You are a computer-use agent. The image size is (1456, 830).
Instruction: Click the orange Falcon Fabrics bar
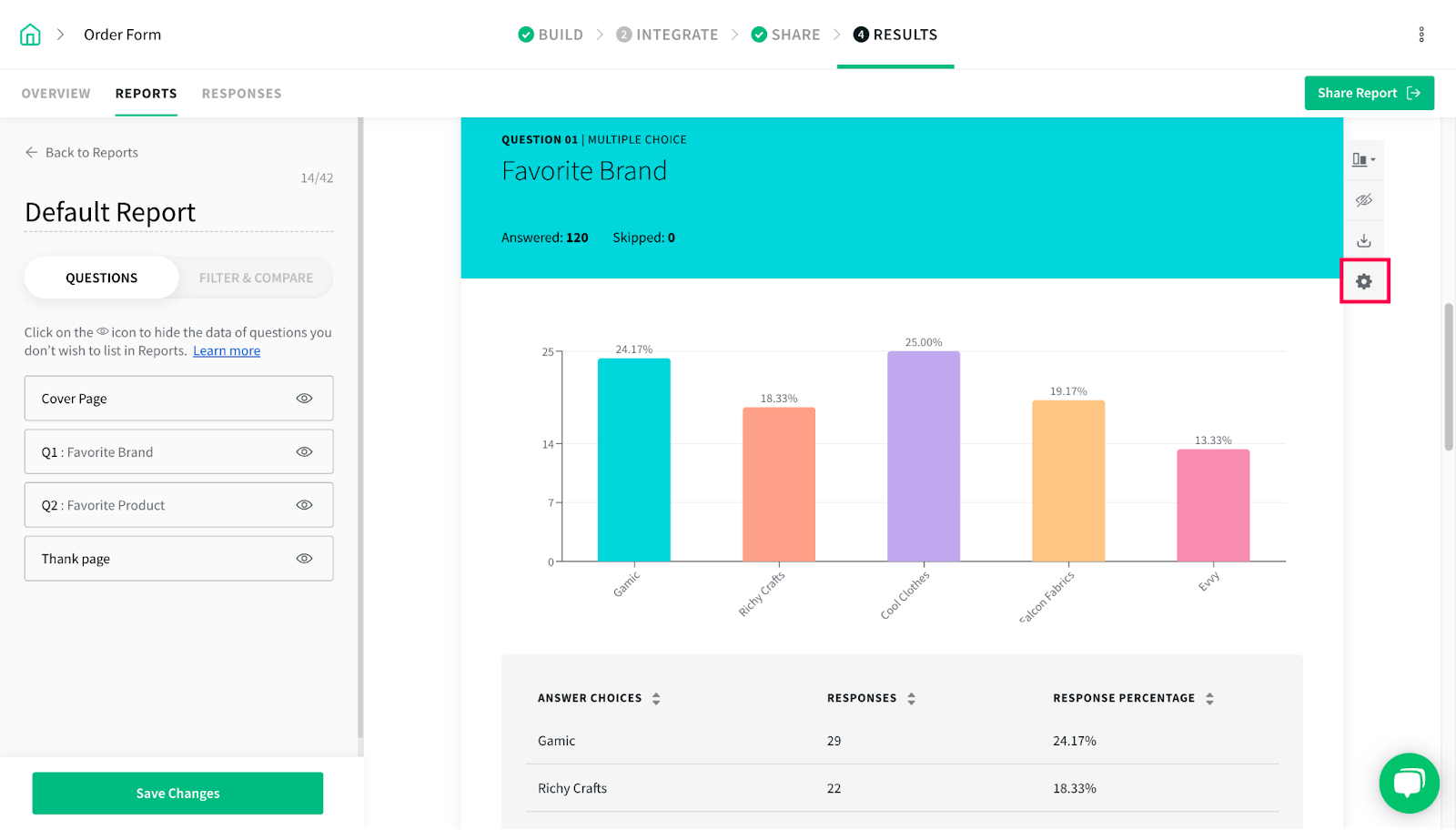pyautogui.click(x=1068, y=481)
